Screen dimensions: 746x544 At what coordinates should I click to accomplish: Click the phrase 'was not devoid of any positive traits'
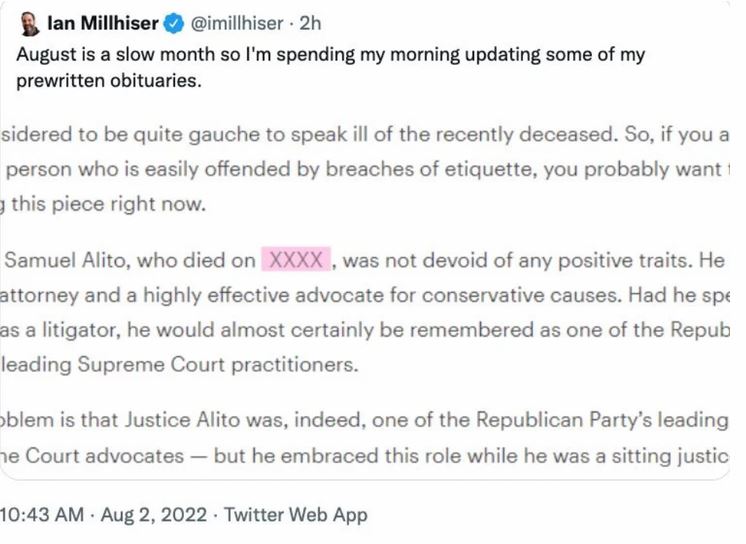pos(498,260)
